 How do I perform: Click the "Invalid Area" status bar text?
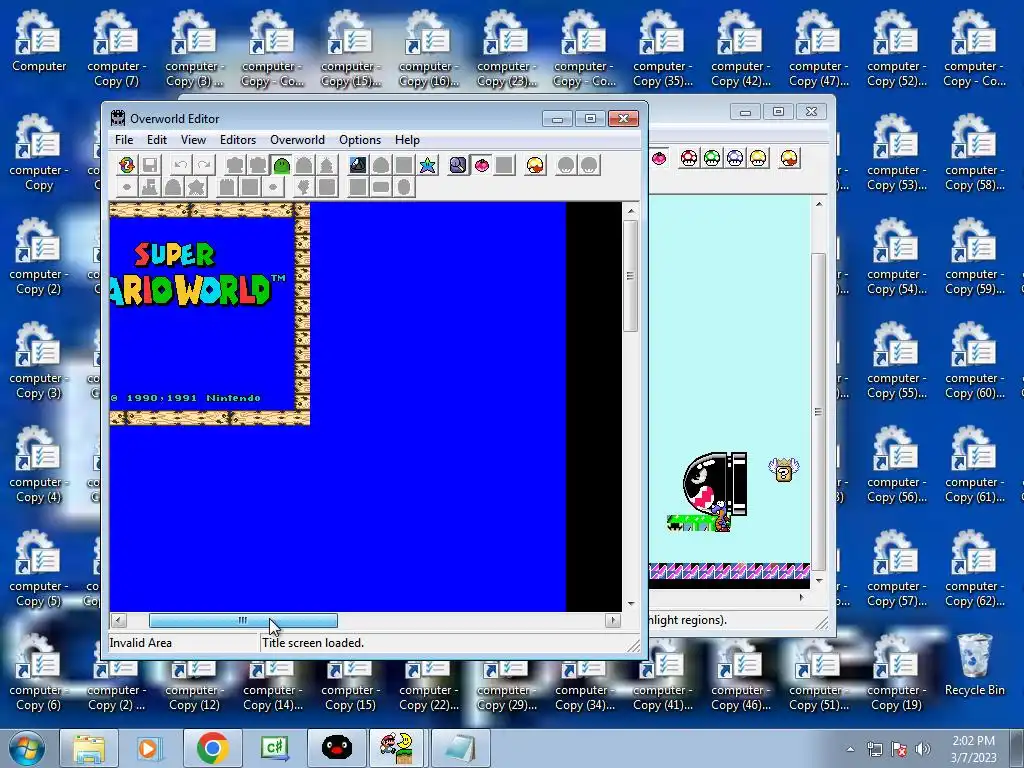[140, 643]
